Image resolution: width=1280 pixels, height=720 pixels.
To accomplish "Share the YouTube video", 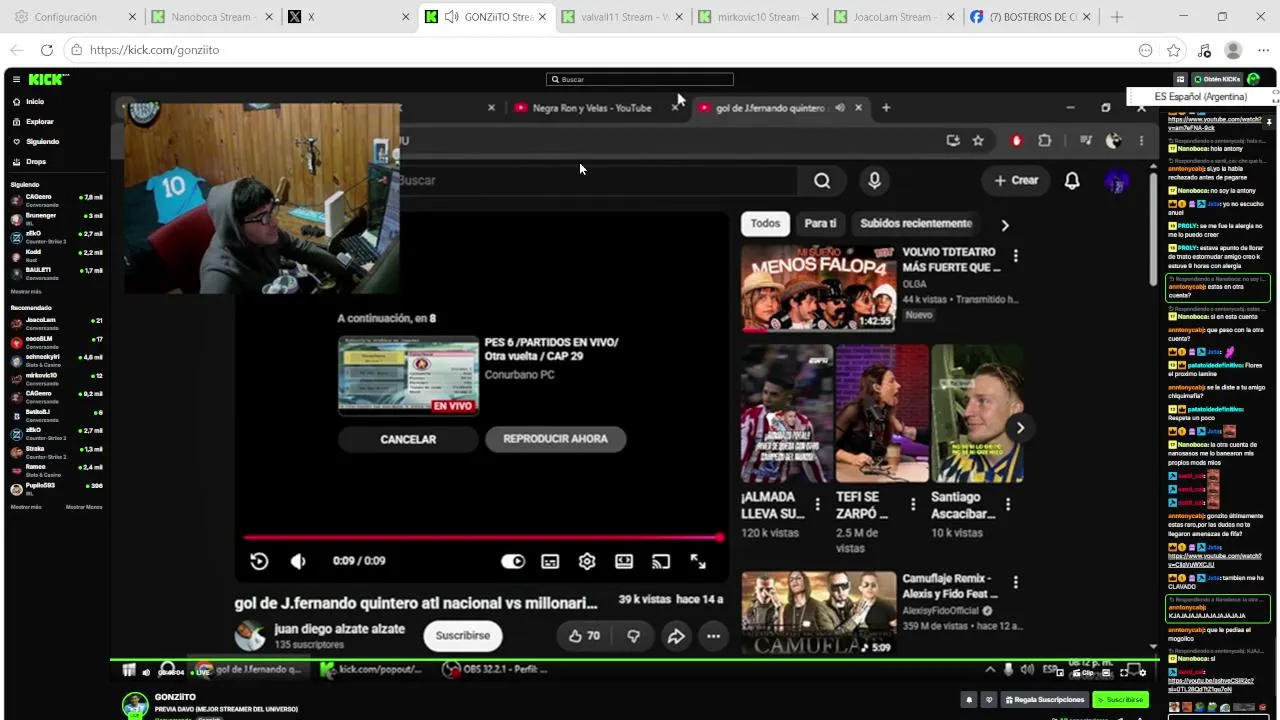I will [x=676, y=636].
